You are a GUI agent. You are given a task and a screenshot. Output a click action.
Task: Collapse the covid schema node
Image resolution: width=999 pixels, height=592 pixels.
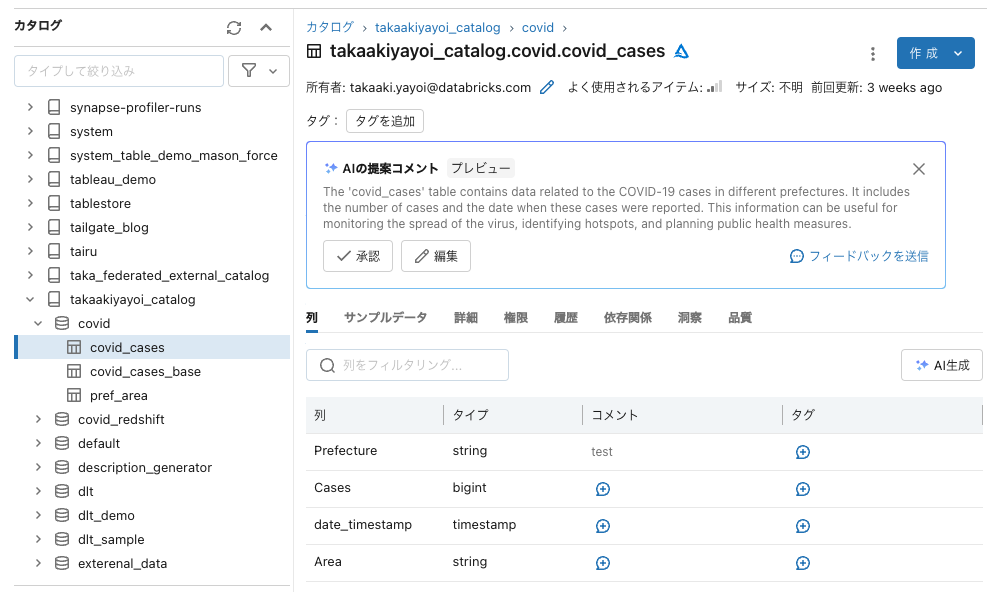(x=39, y=323)
